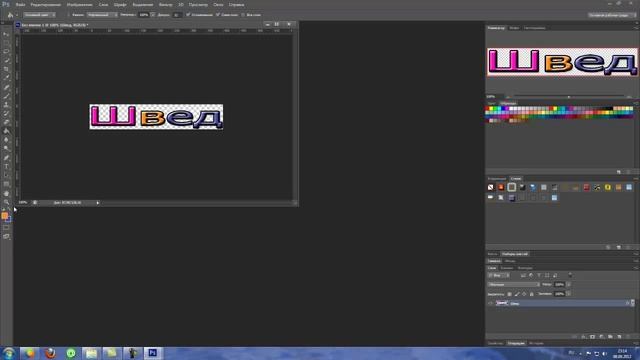Open the layer blend mode dropdown
Image resolution: width=640 pixels, height=360 pixels.
tap(514, 284)
